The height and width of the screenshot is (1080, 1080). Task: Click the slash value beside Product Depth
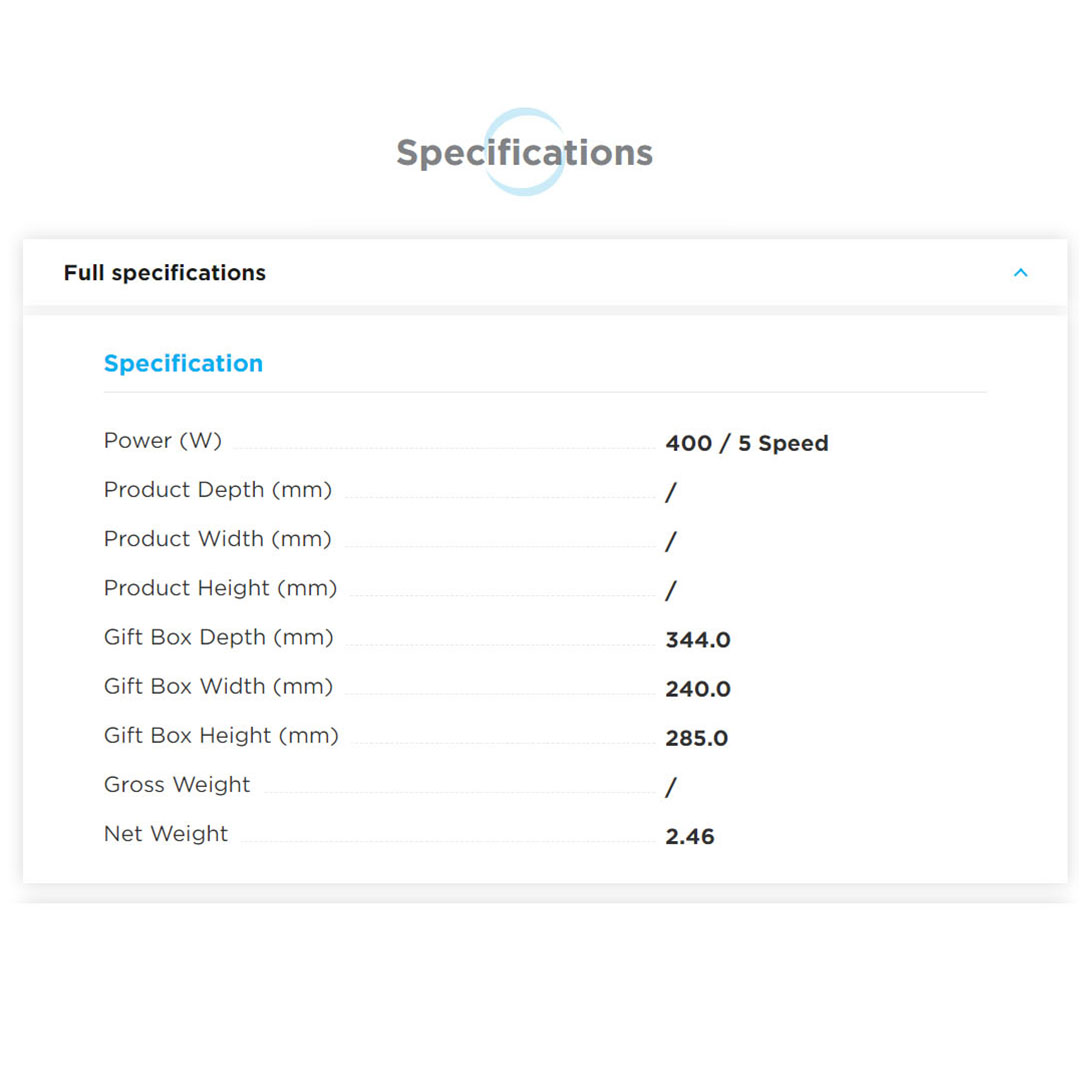[671, 493]
